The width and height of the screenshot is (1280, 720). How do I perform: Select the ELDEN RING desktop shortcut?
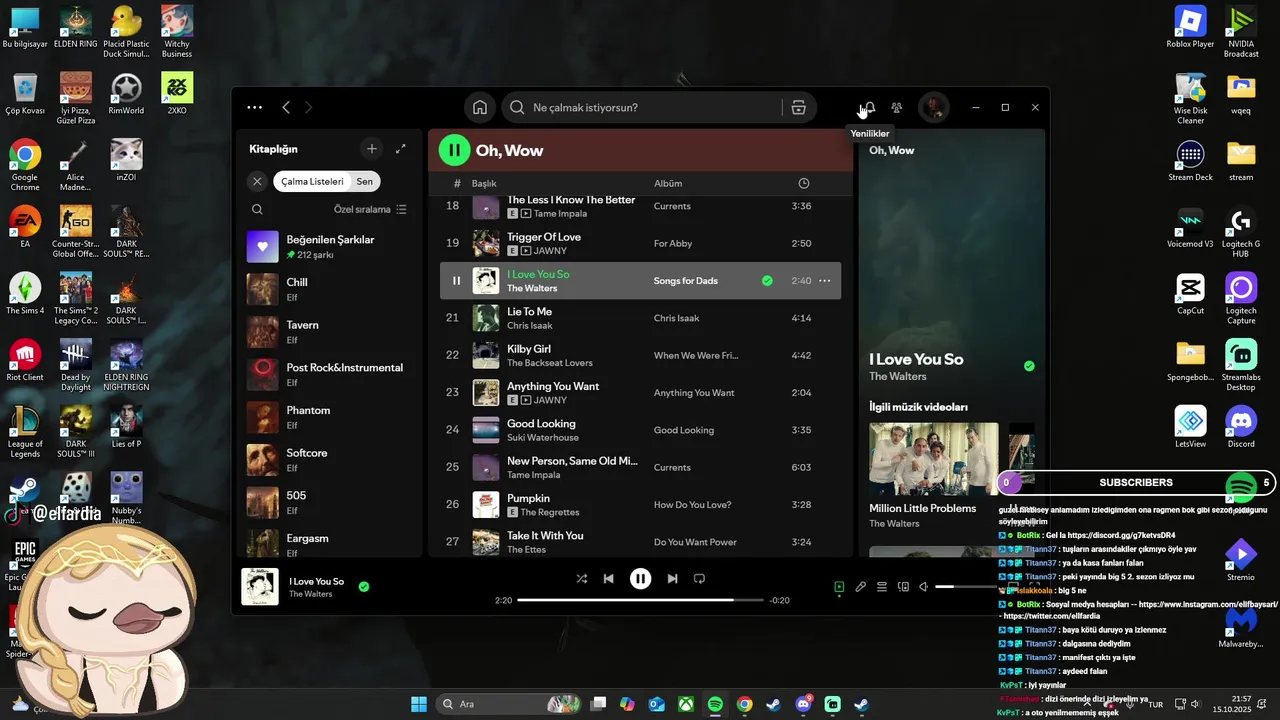coord(76,28)
